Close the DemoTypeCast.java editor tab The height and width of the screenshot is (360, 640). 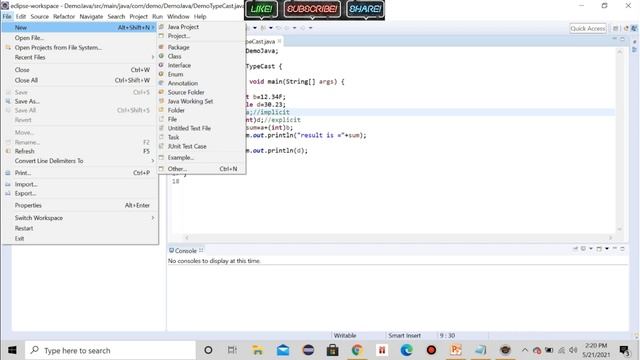[x=279, y=41]
